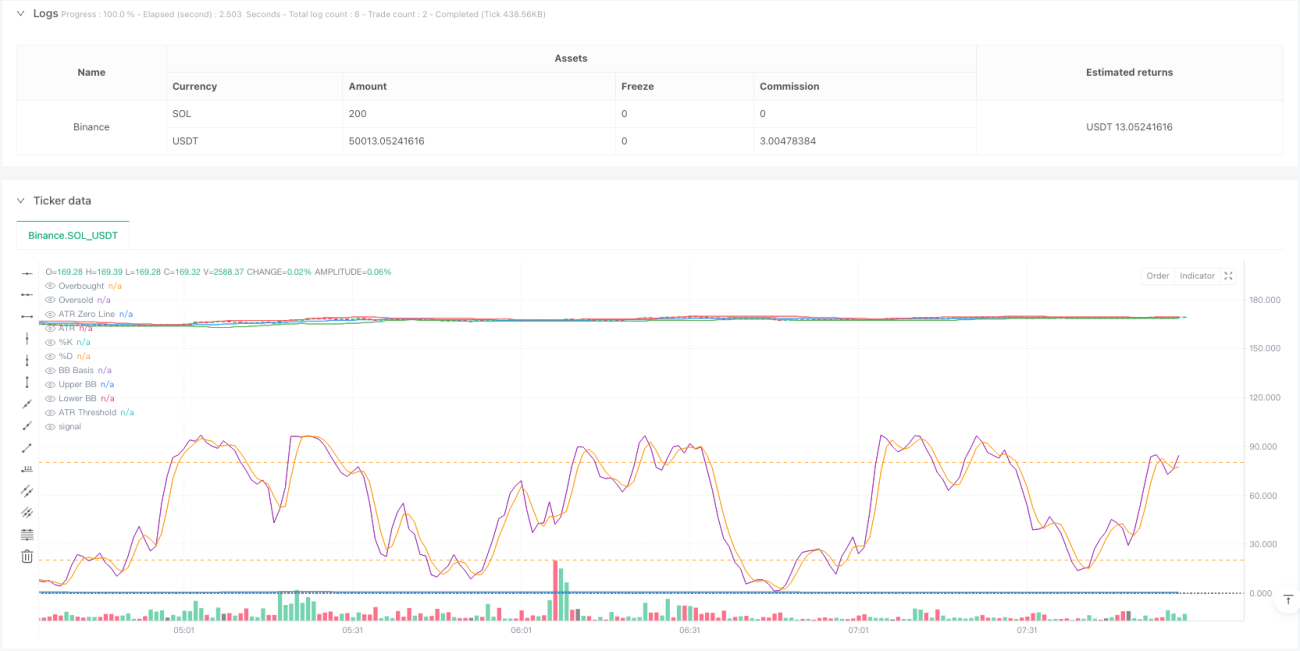The image size is (1300, 651).
Task: Select the parallel channel drawing tool
Action: pyautogui.click(x=27, y=491)
